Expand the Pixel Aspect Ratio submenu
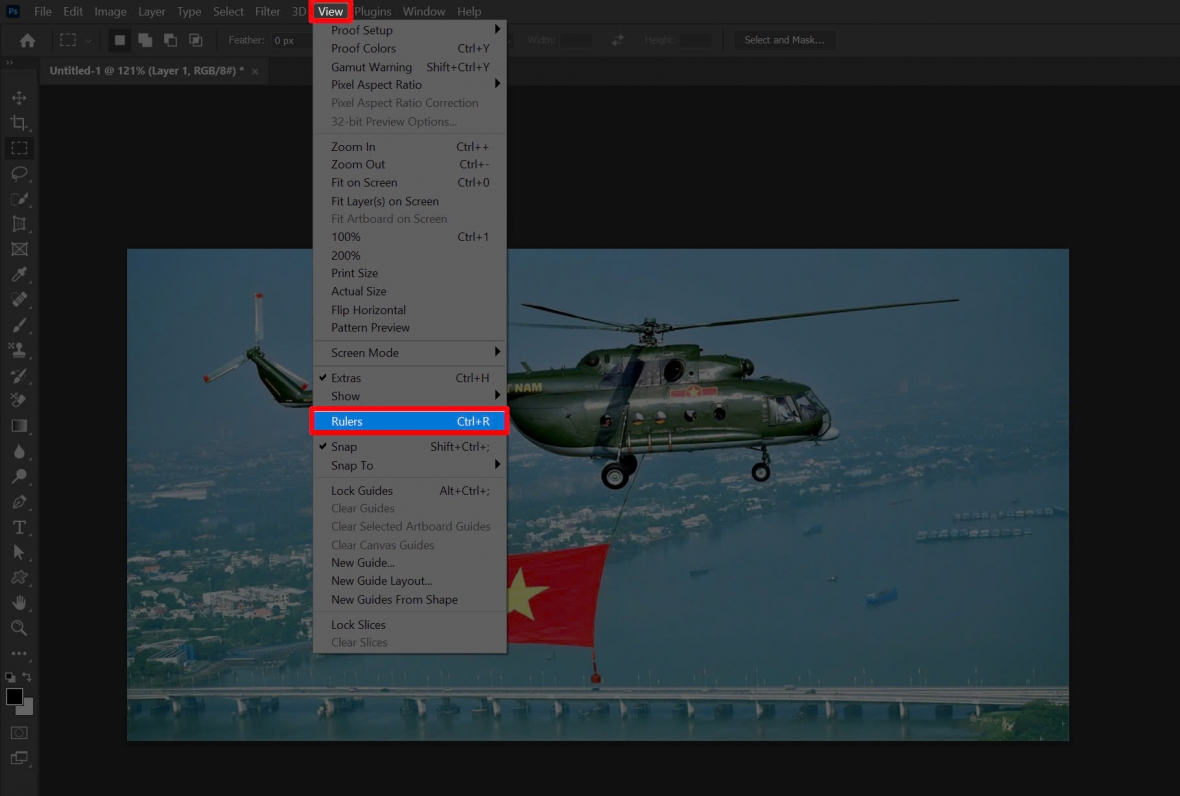Viewport: 1180px width, 796px height. point(409,85)
